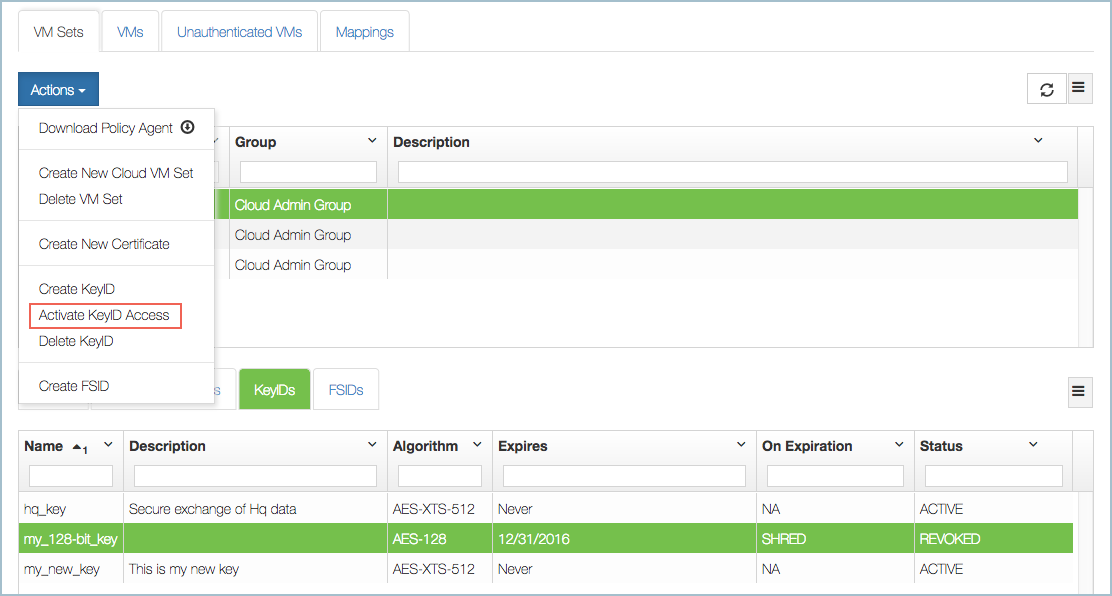Switch to the Unauthenticated VMs tab
The width and height of the screenshot is (1112, 596).
tap(239, 32)
